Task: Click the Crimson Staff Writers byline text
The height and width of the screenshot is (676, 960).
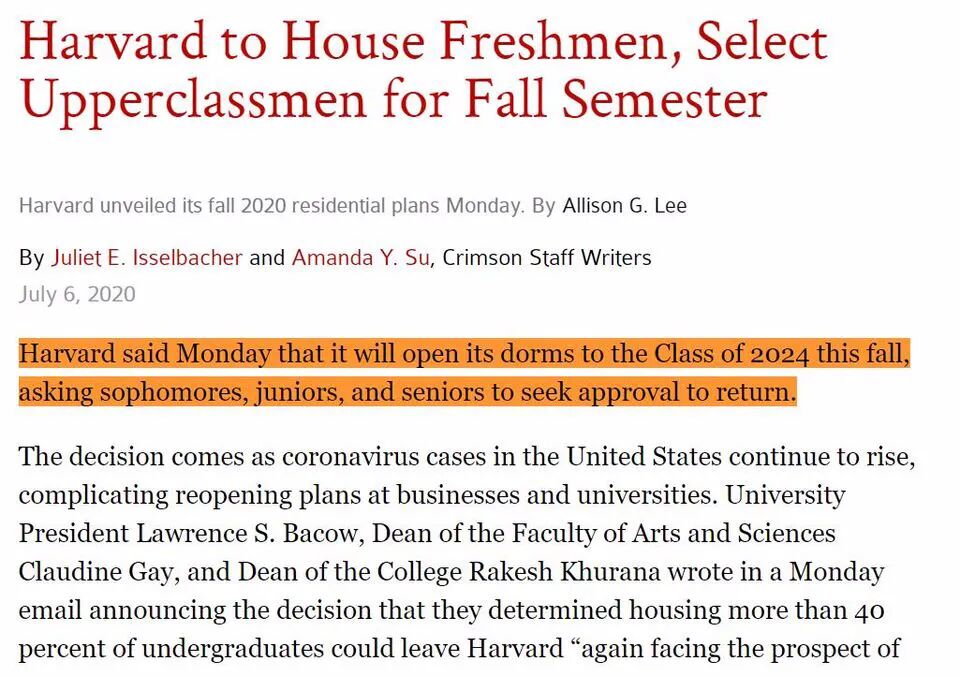Action: tap(547, 258)
